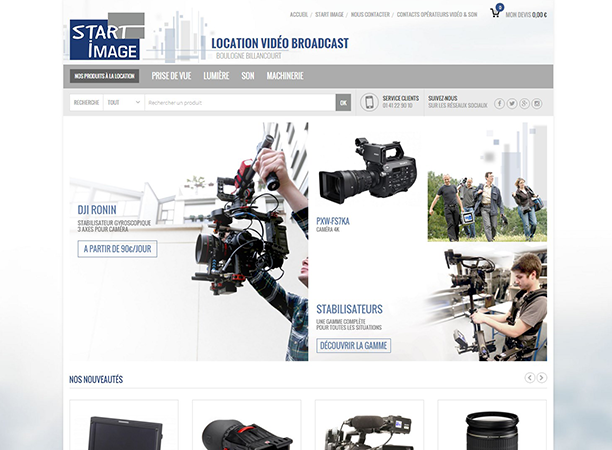Image resolution: width=612 pixels, height=450 pixels.
Task: Open the lens product thumbnail
Action: [x=492, y=432]
